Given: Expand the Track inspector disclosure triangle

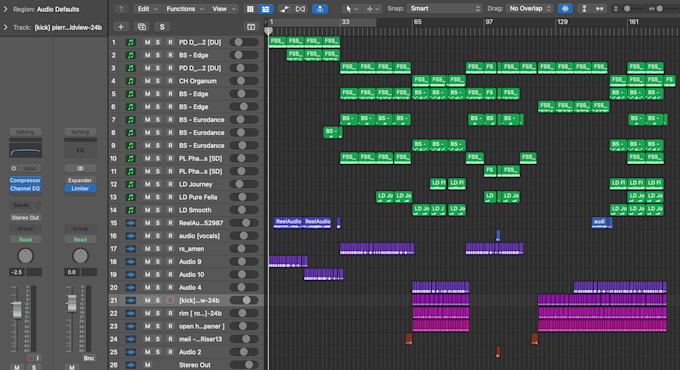Looking at the screenshot, I should click(6, 27).
